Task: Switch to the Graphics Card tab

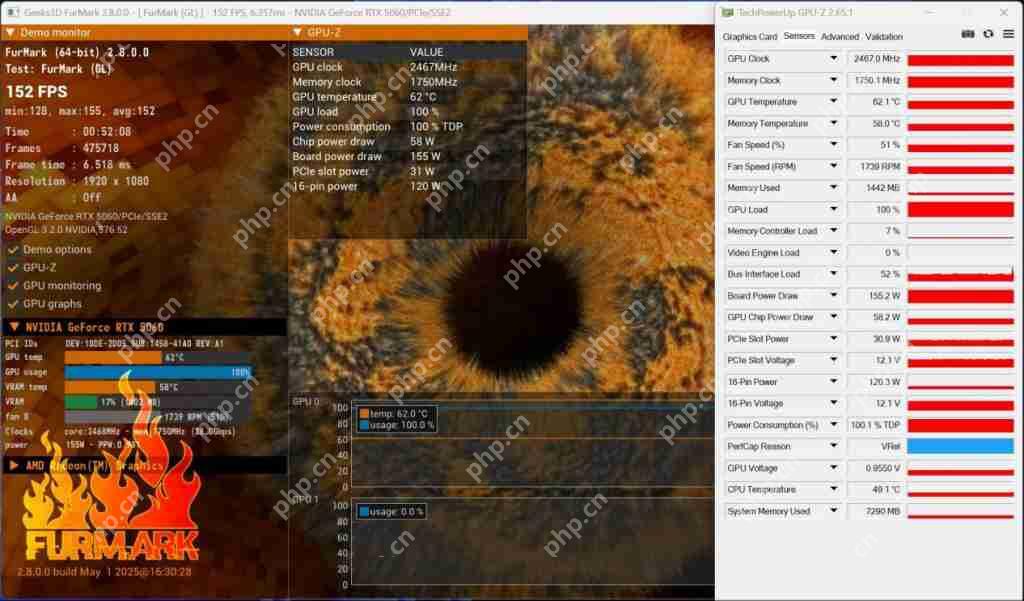Action: pos(750,37)
